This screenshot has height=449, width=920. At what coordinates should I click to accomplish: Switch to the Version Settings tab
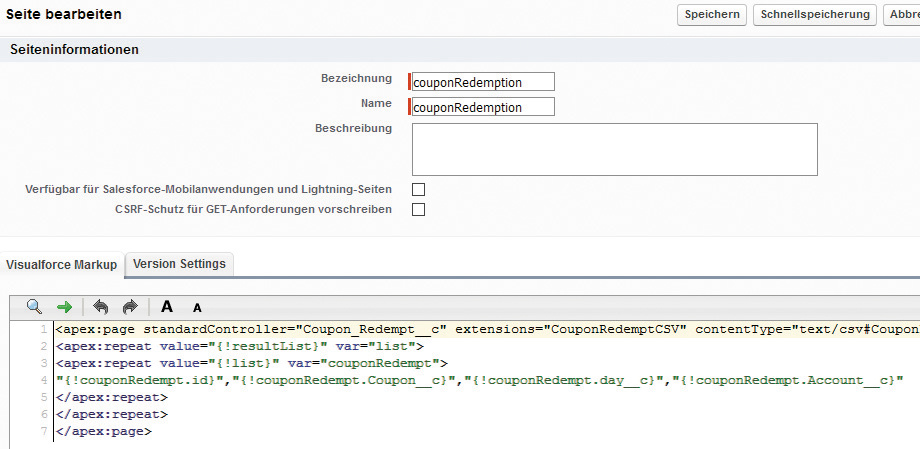[179, 264]
